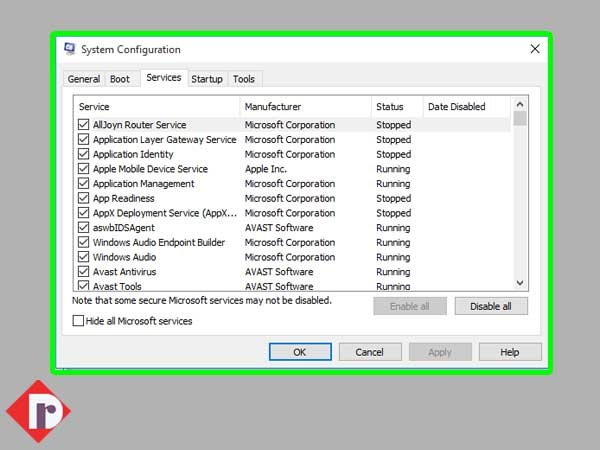The width and height of the screenshot is (600, 450).
Task: Uncheck aswbIDSAgent service checkbox
Action: tap(83, 227)
